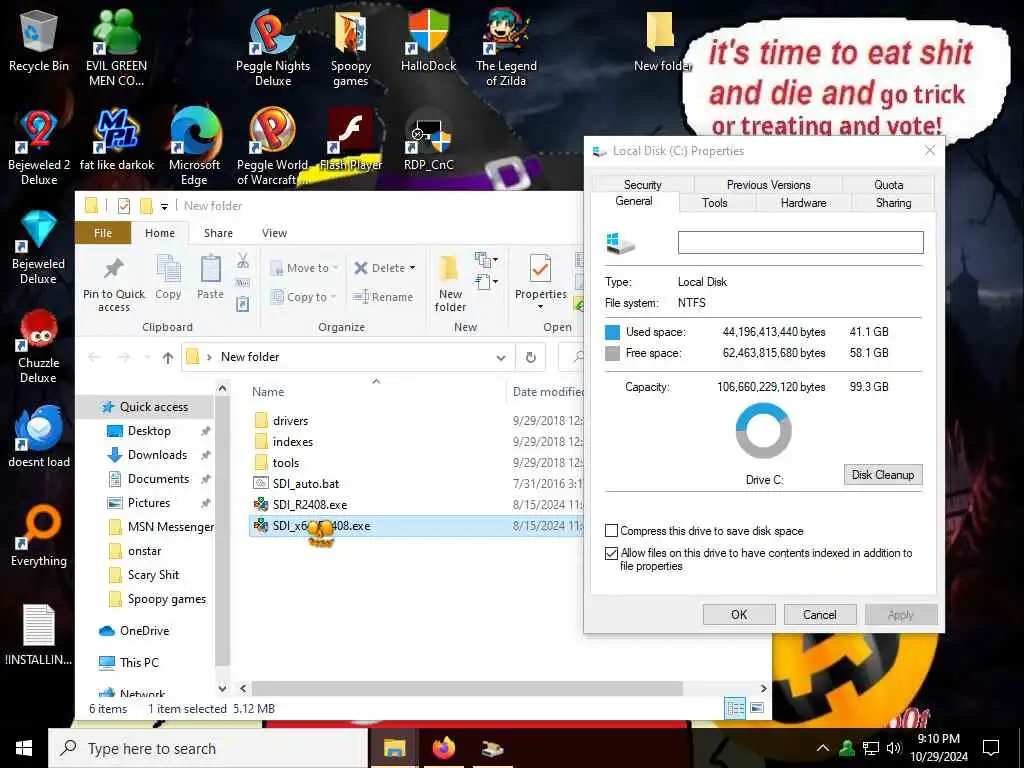Screen dimensions: 1024x768
Task: Launch the HalloDock shortcut
Action: [428, 42]
